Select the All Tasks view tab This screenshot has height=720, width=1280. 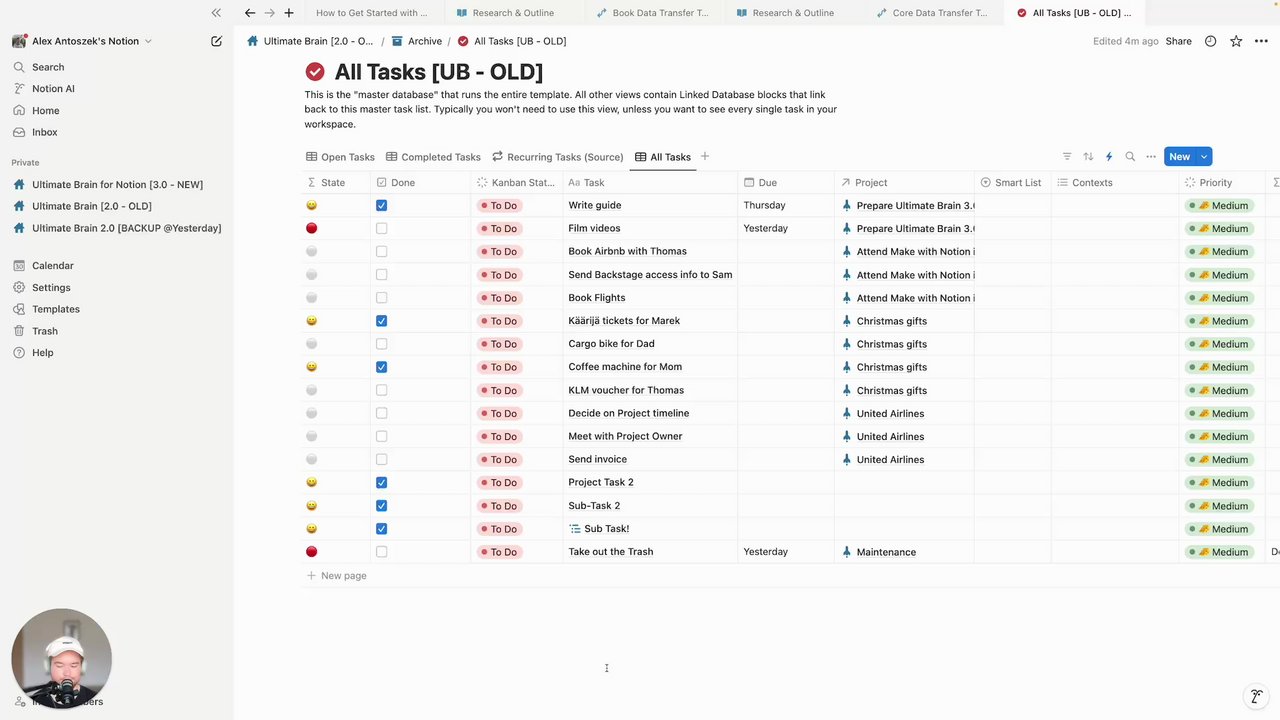tap(663, 157)
